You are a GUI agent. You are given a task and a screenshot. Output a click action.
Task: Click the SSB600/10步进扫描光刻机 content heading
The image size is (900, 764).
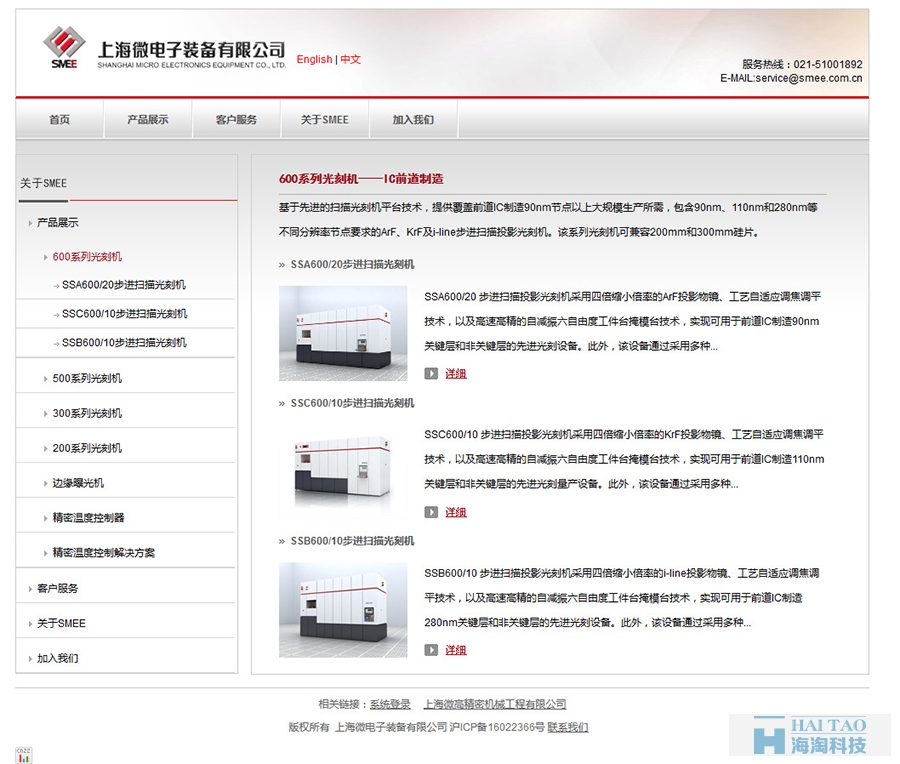352,541
